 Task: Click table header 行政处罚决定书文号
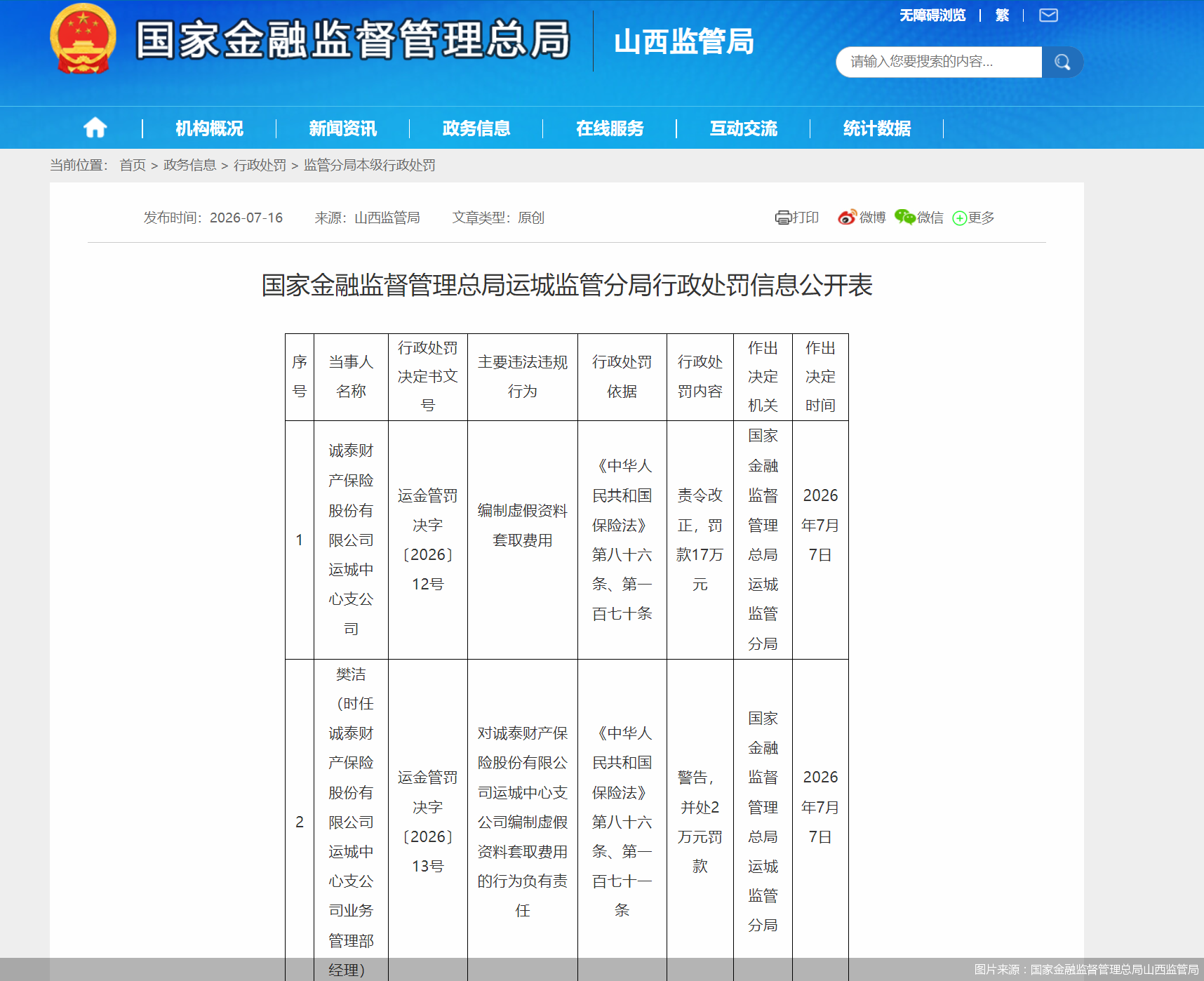tap(428, 377)
